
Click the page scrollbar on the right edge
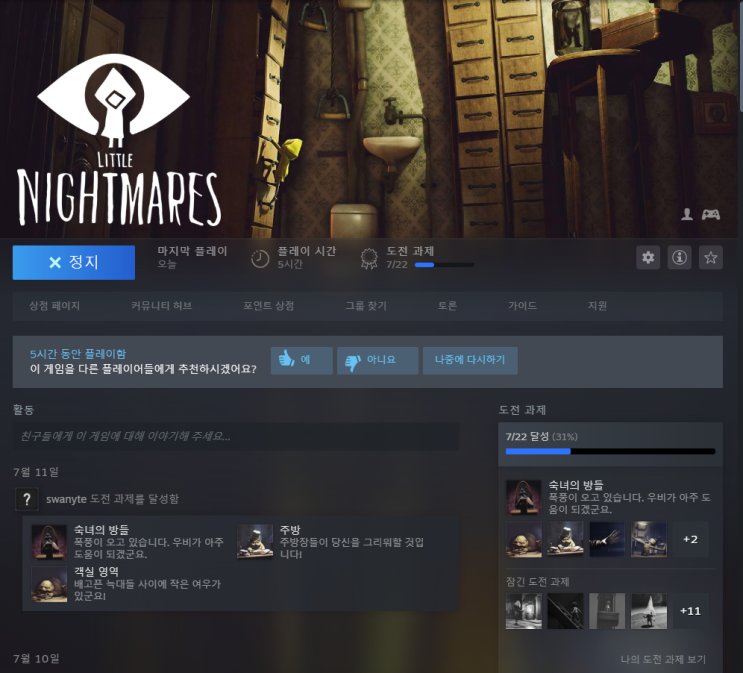(x=741, y=56)
